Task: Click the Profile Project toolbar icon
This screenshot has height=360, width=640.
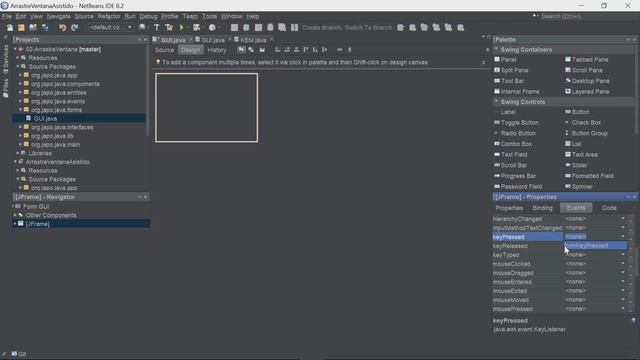Action: click(212, 28)
